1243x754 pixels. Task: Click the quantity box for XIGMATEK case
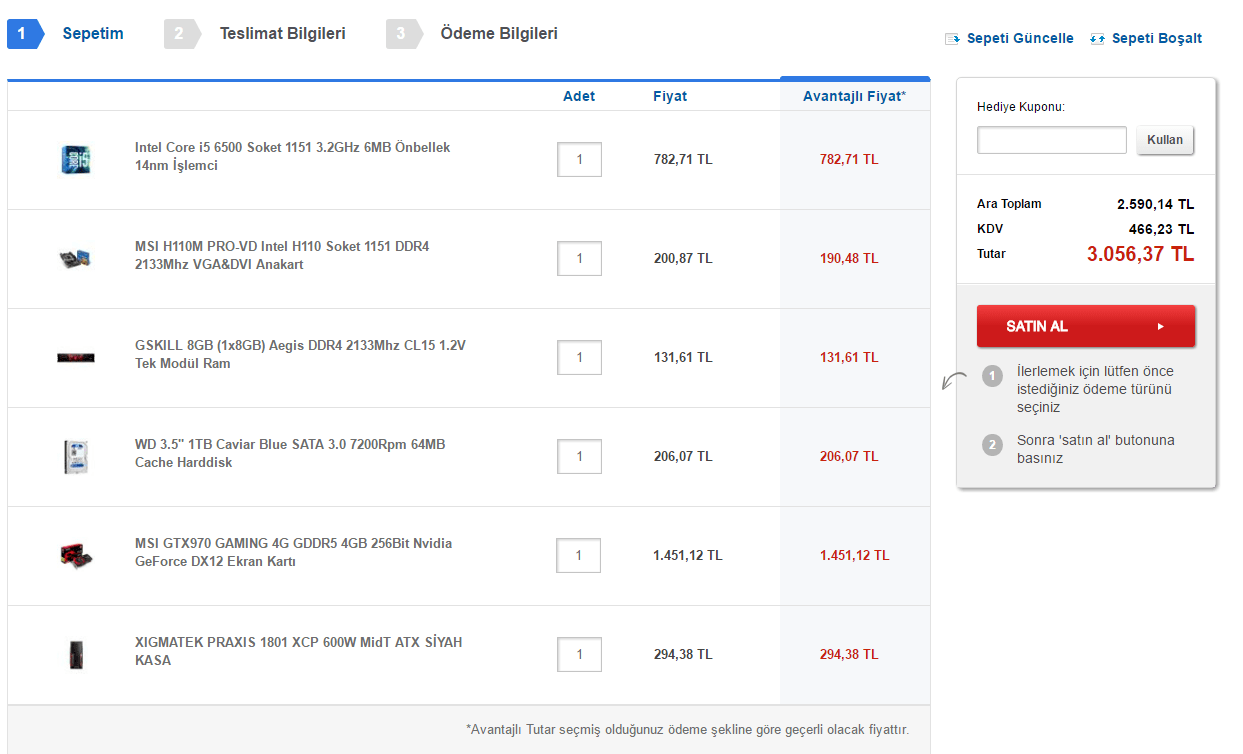579,654
